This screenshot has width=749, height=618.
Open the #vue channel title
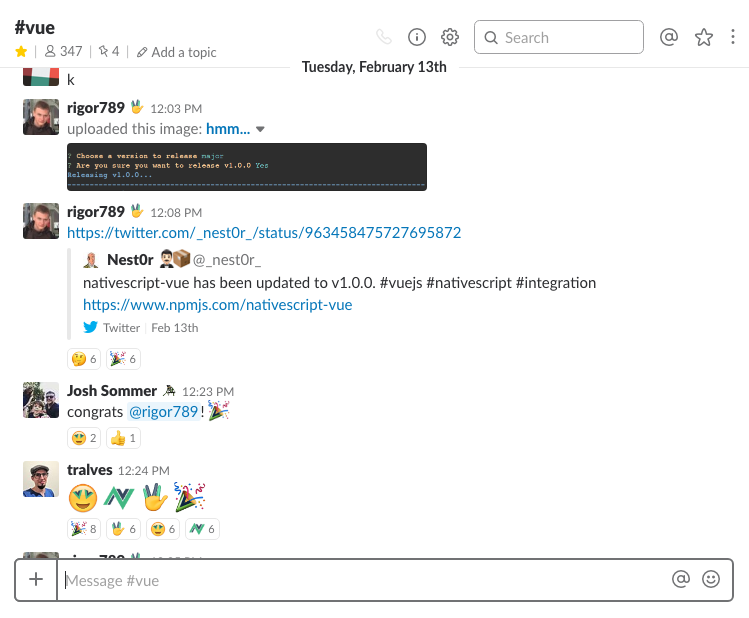point(34,27)
